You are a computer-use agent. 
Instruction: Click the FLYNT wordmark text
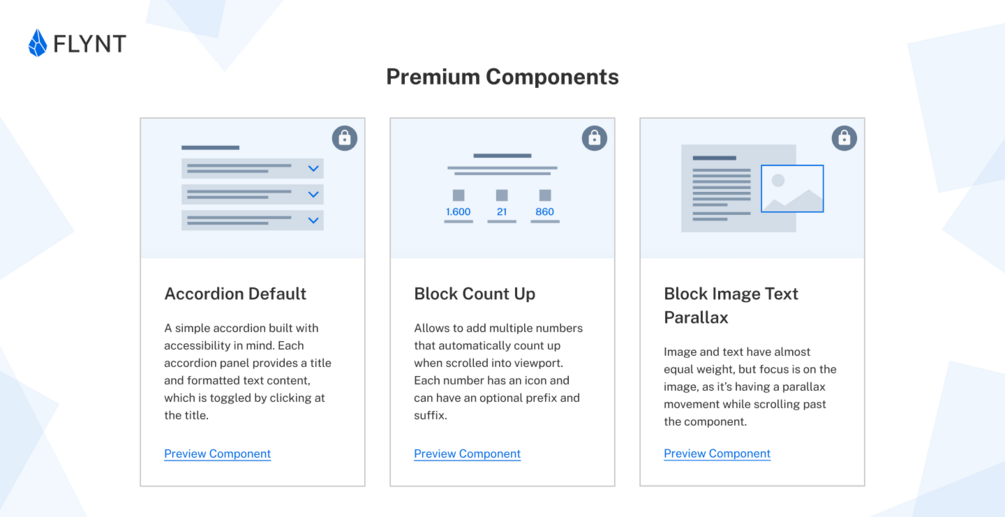pyautogui.click(x=90, y=44)
